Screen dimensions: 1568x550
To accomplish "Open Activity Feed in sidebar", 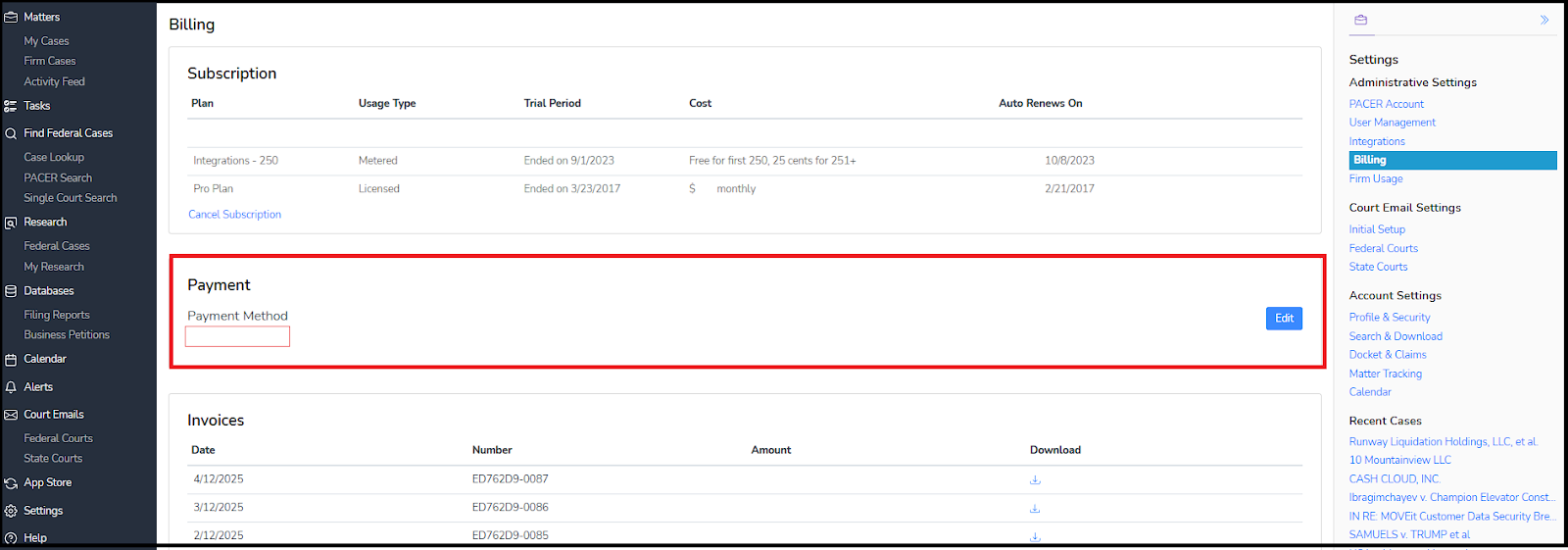I will (54, 81).
